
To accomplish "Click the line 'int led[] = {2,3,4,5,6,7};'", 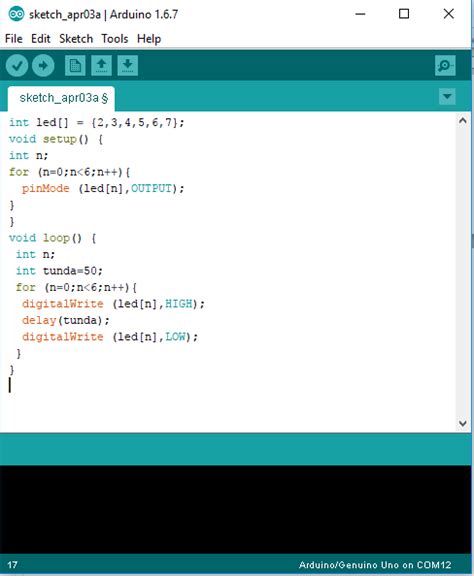I will click(96, 122).
